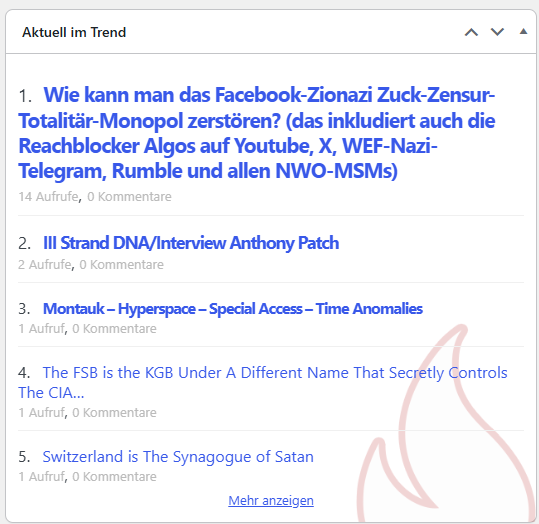Screen dimensions: 539x524
Task: Click 0 Kommentare under the first post
Action: (x=129, y=197)
